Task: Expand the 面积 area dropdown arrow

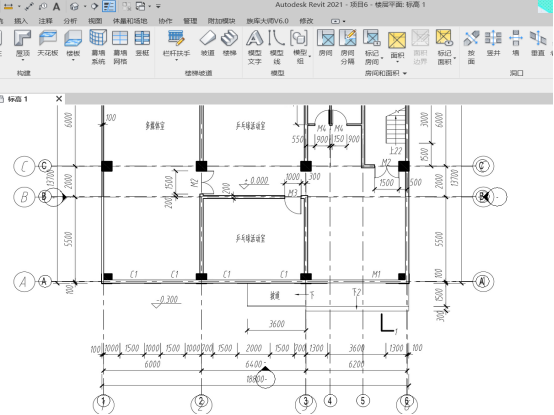Action: (x=397, y=62)
